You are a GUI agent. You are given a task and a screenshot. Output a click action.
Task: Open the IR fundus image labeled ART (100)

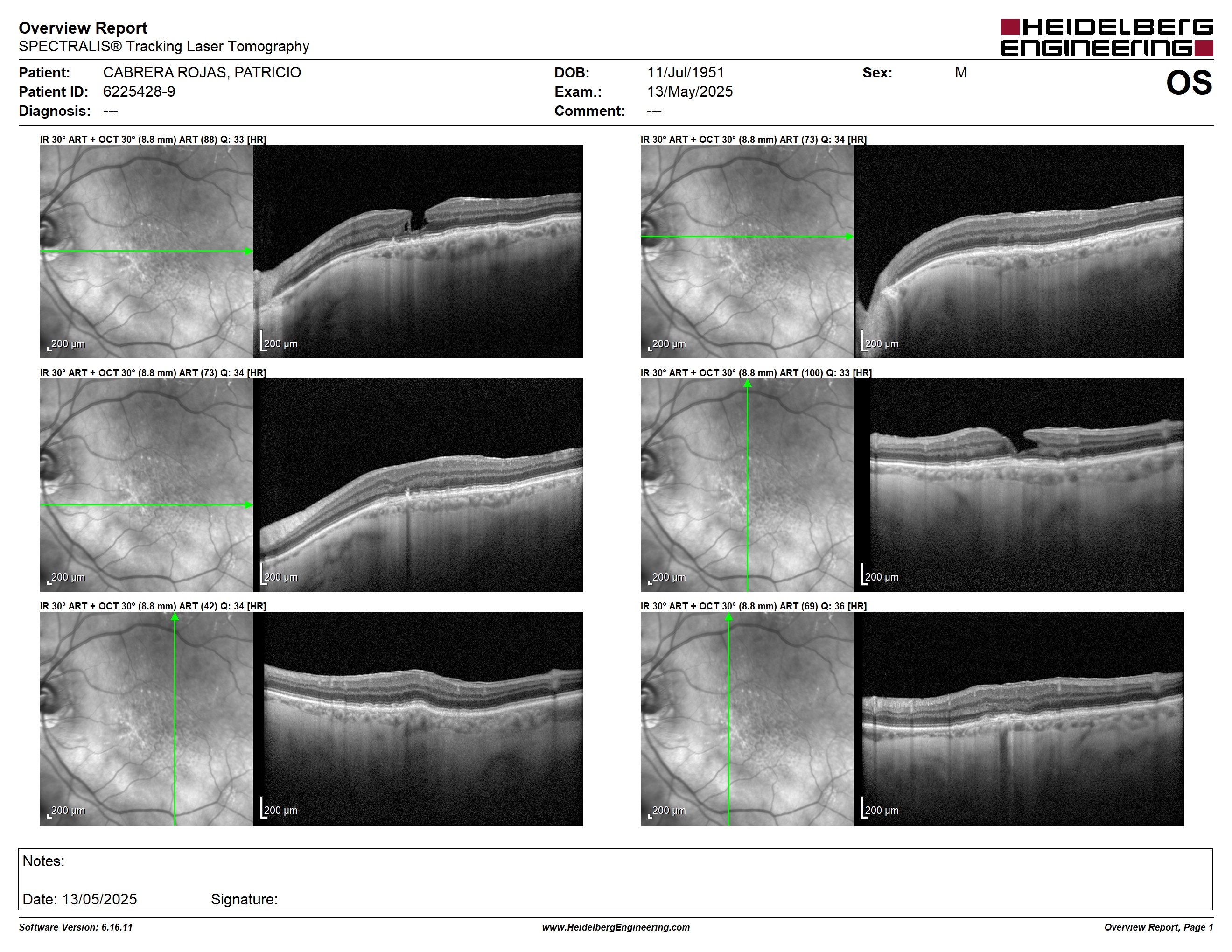[747, 485]
